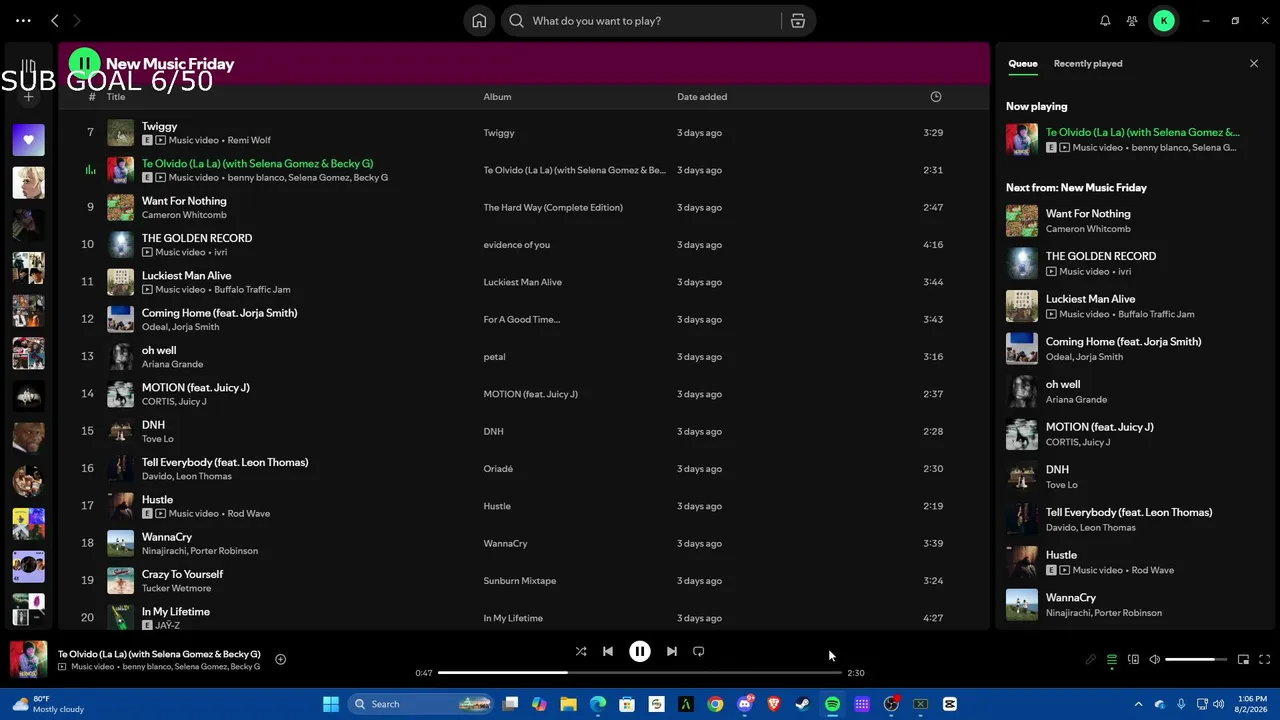Open album The Hard Way (Complete Edition)
This screenshot has width=1280, height=720.
[x=553, y=208]
